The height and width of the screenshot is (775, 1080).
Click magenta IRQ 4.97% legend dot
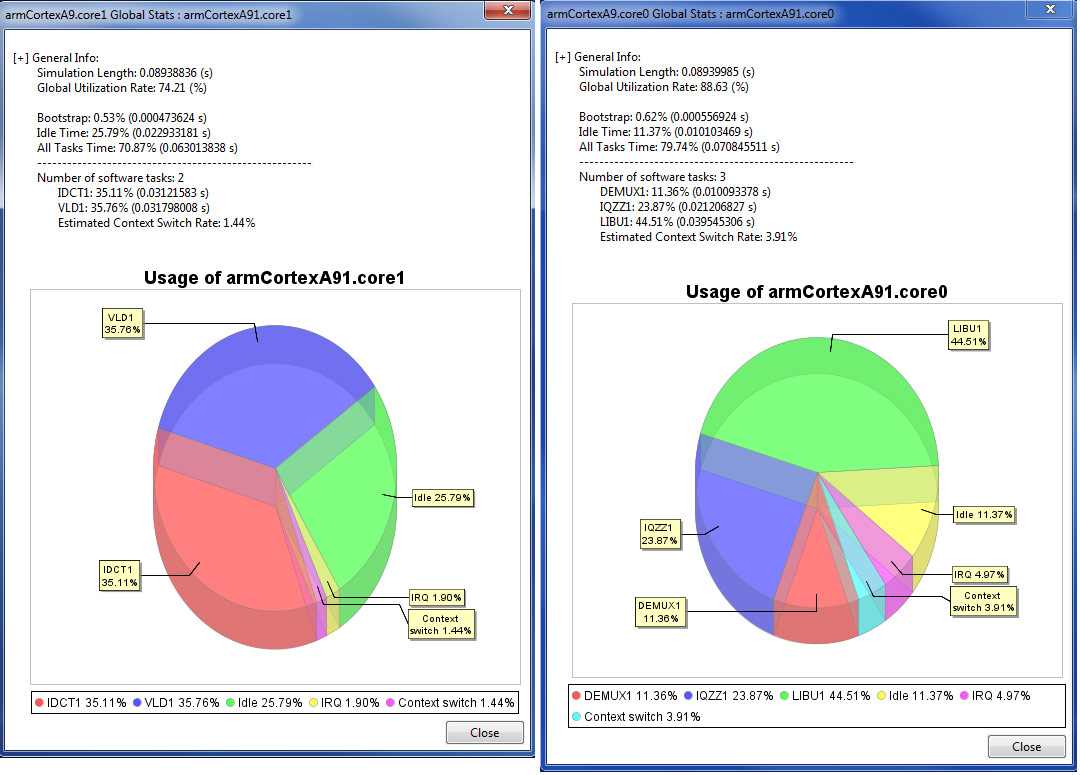pos(965,696)
